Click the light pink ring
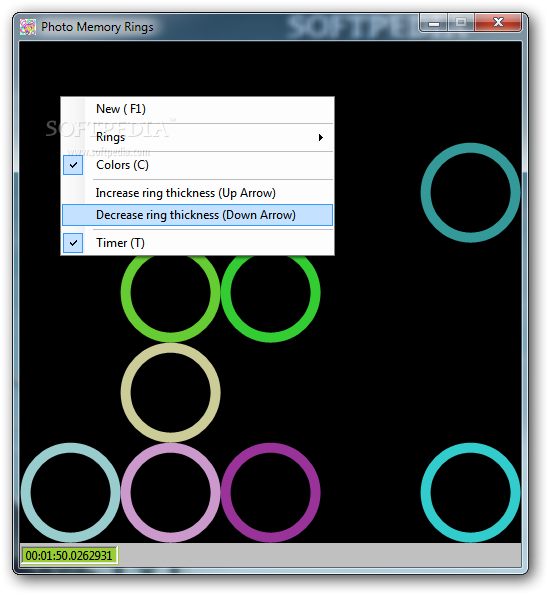 pyautogui.click(x=170, y=493)
